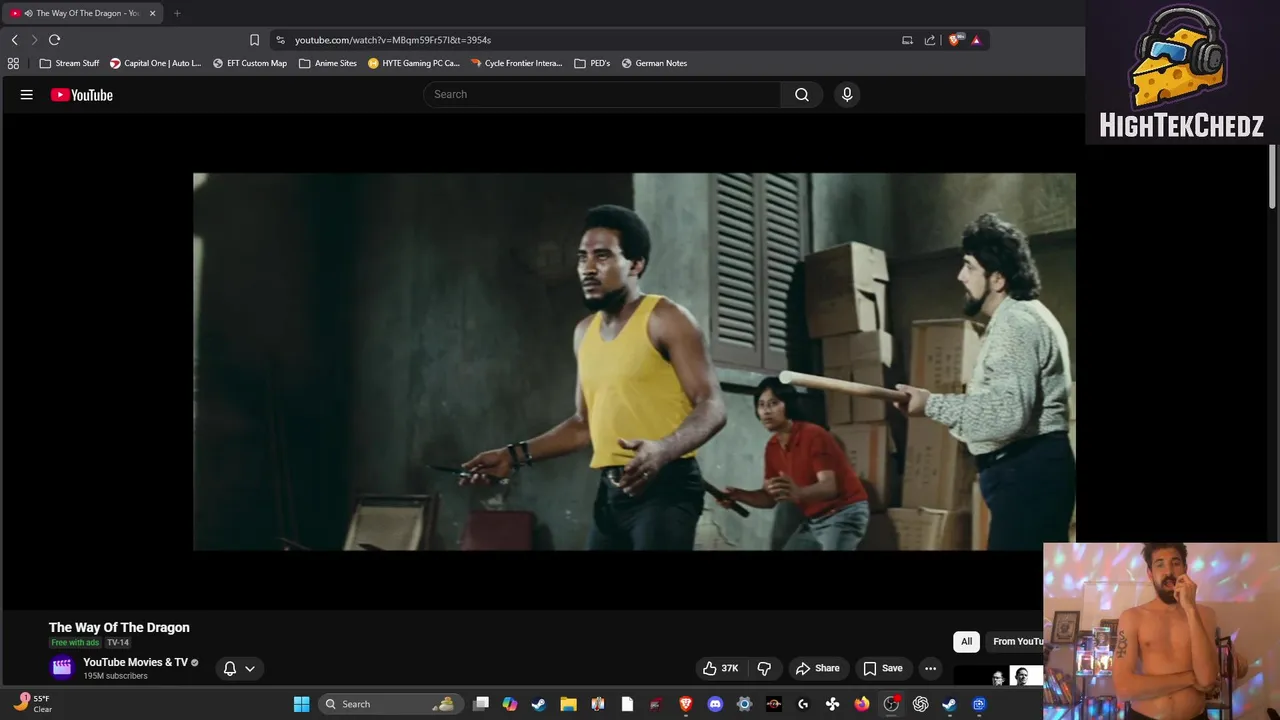Image resolution: width=1280 pixels, height=720 pixels.
Task: Open Copilot from the taskbar
Action: pyautogui.click(x=510, y=704)
